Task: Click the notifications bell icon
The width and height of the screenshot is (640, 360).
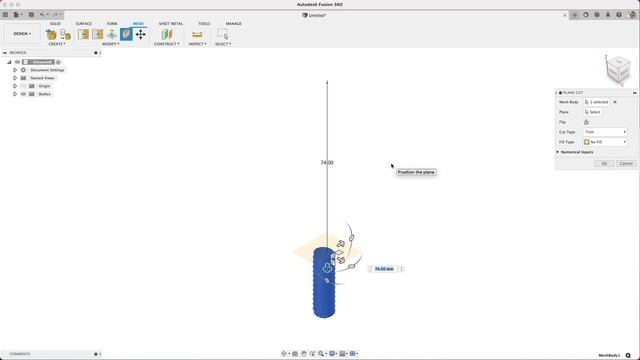Action: 608,15
